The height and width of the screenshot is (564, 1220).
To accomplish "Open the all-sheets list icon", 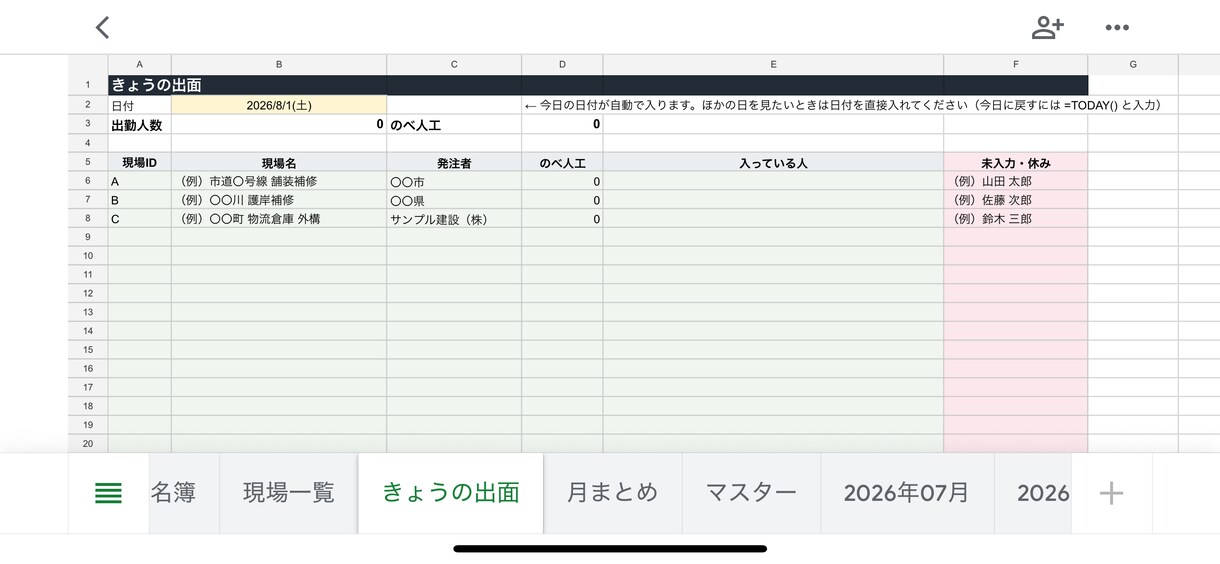I will pyautogui.click(x=108, y=493).
